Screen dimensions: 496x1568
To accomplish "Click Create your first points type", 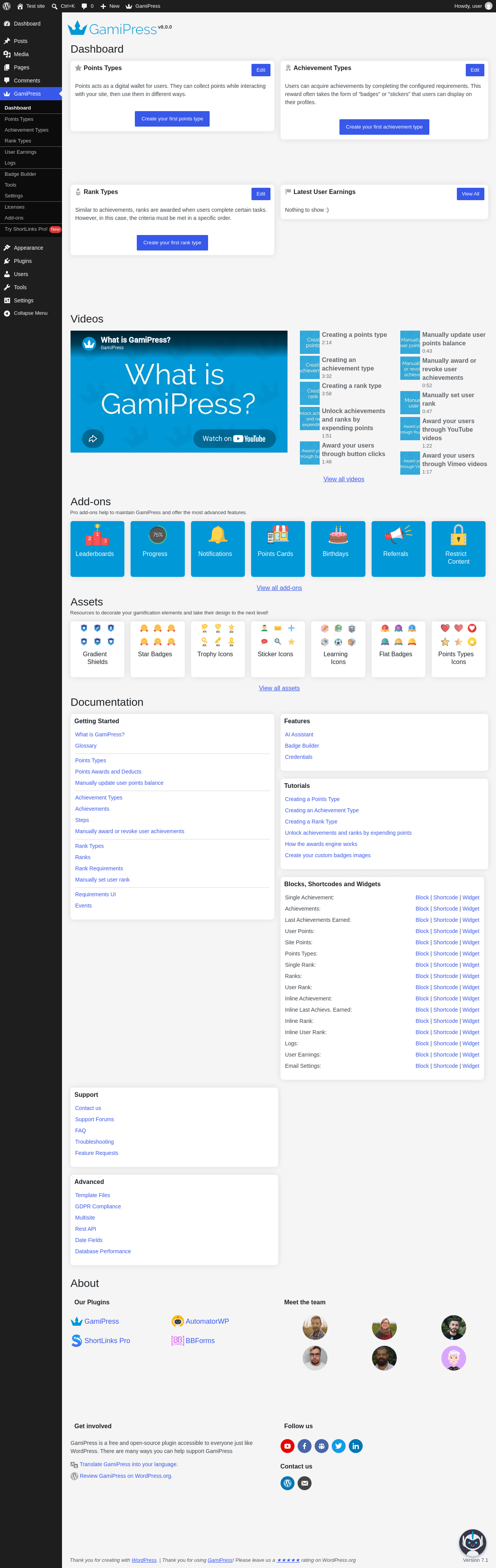I will tap(172, 119).
